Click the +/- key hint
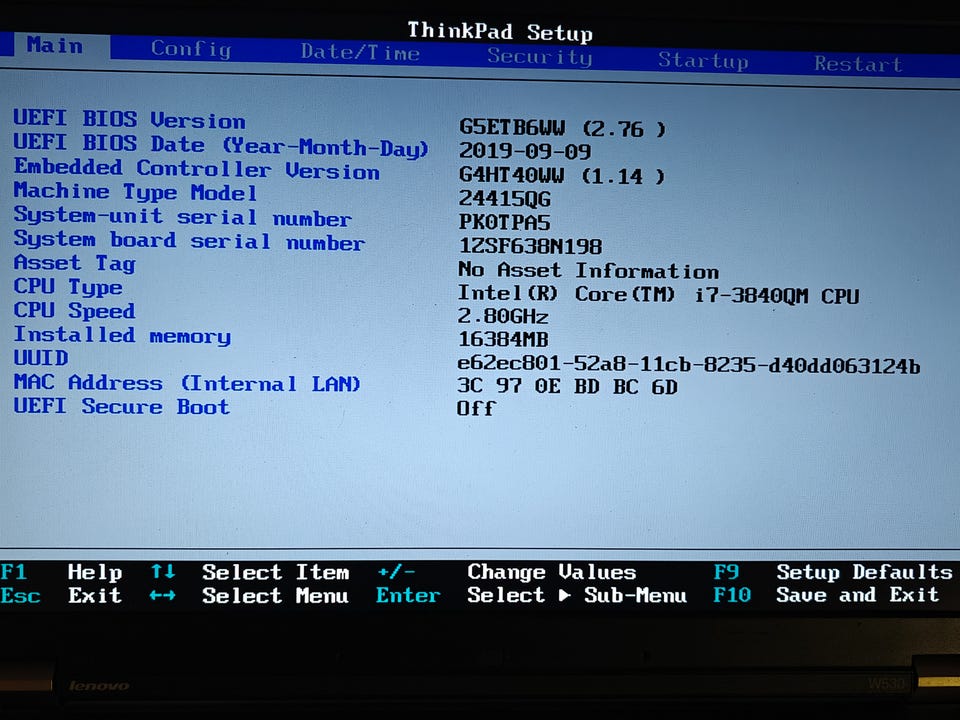 coord(397,572)
